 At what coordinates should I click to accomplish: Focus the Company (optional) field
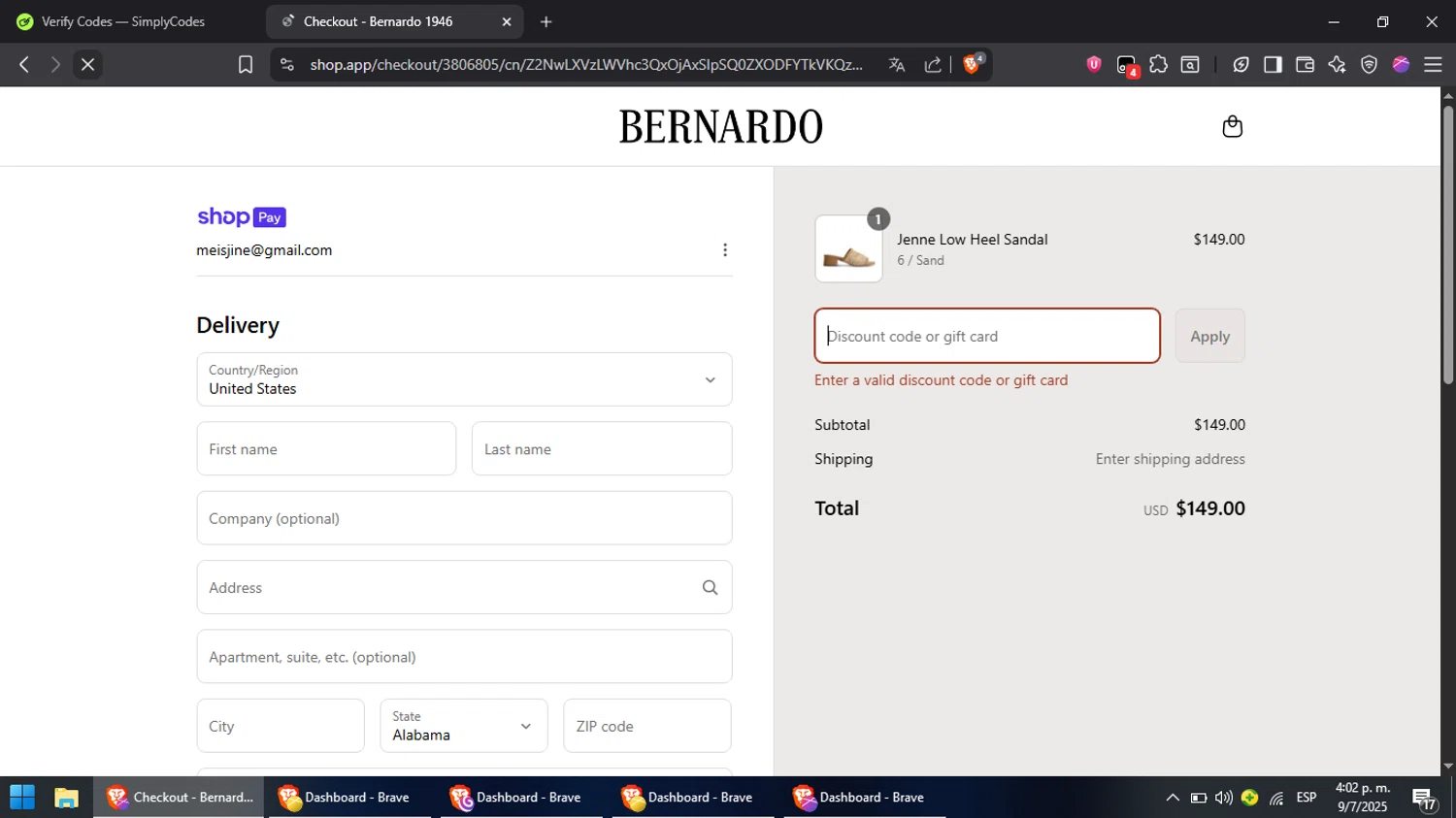(x=464, y=518)
